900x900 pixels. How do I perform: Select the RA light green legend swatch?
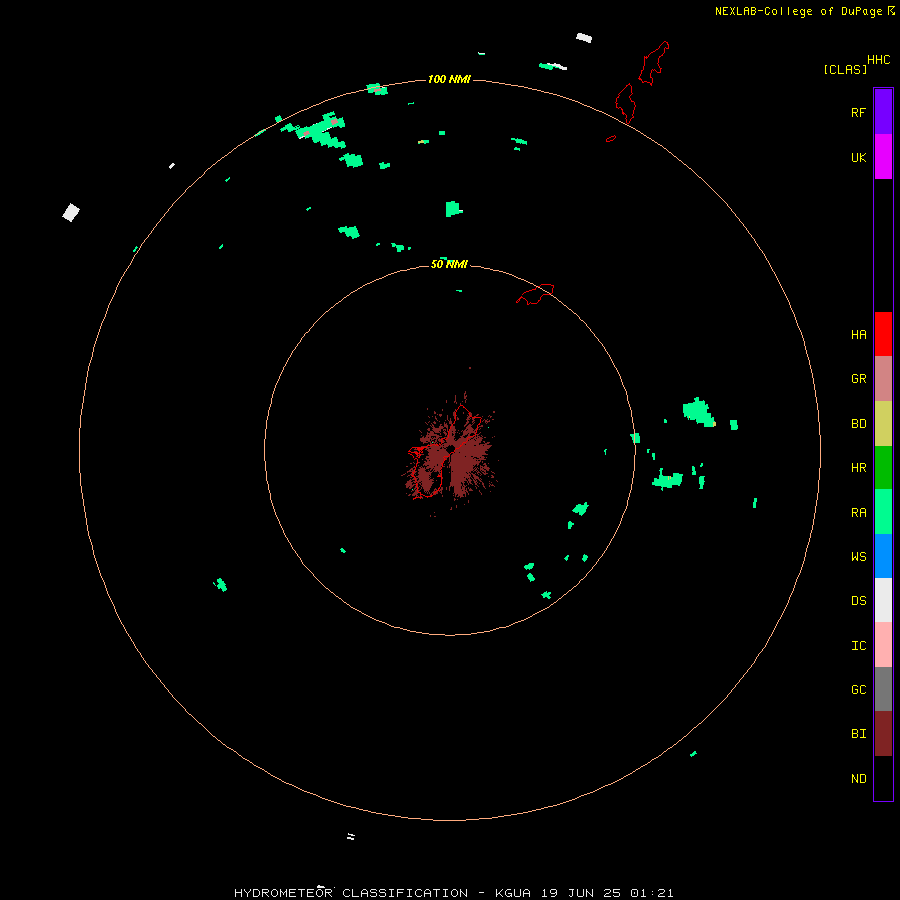[883, 512]
